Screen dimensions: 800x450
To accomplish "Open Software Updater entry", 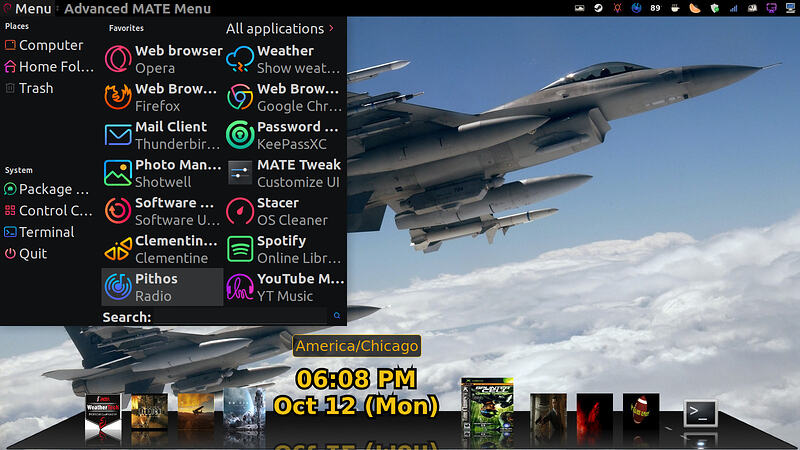I will [x=162, y=211].
